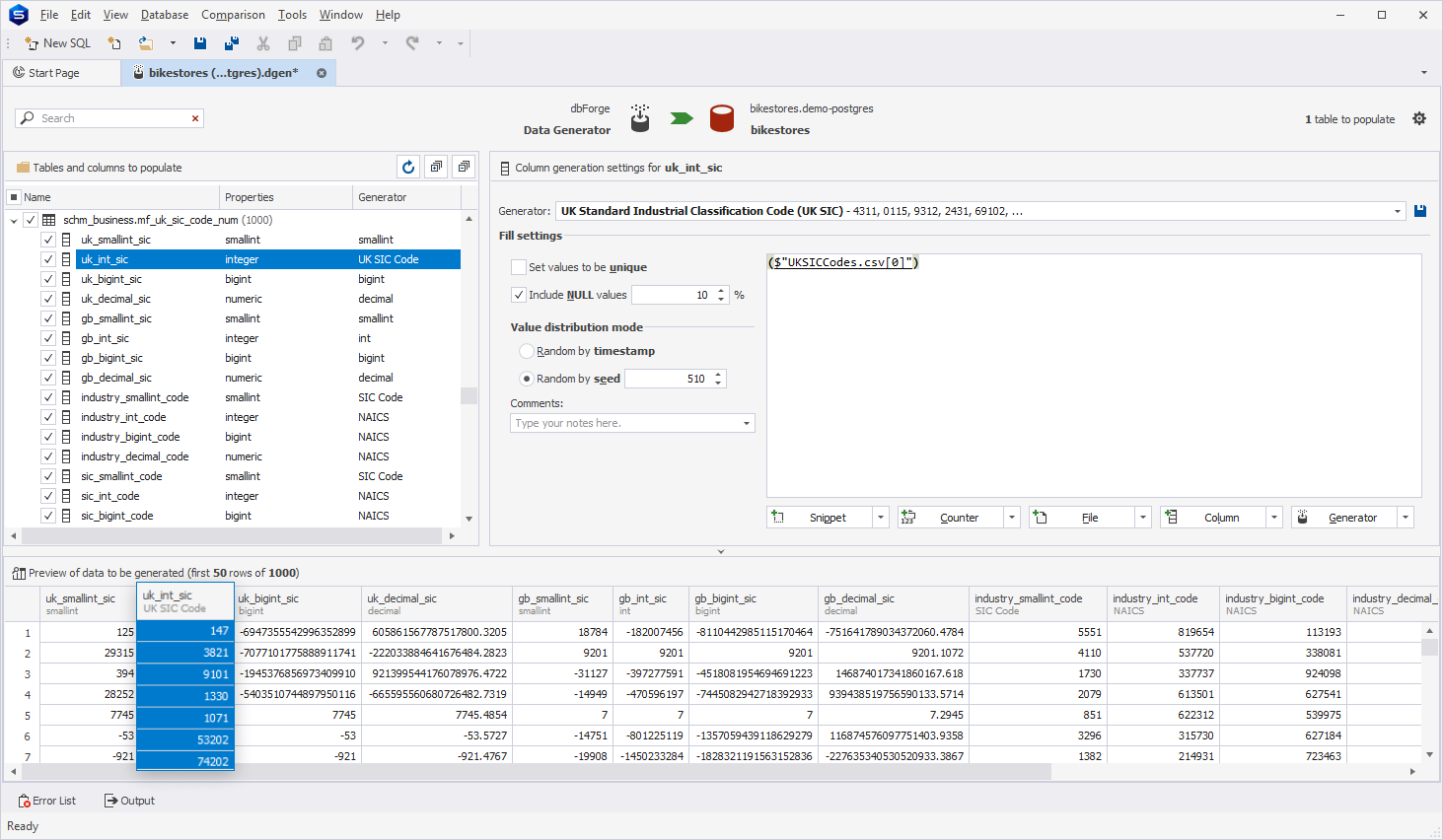The height and width of the screenshot is (840, 1443).
Task: Click the red bikestores database icon
Action: (722, 118)
